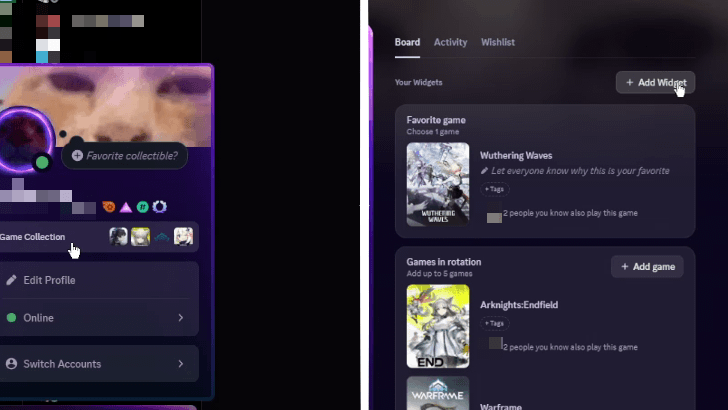Image resolution: width=728 pixels, height=410 pixels.
Task: Click the pink triangle profile badge
Action: 126,207
